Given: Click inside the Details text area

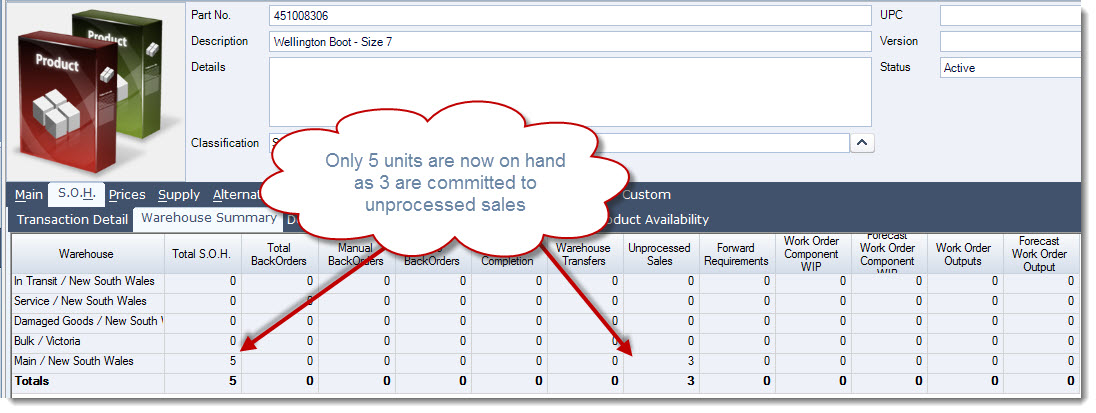Looking at the screenshot, I should pos(570,92).
